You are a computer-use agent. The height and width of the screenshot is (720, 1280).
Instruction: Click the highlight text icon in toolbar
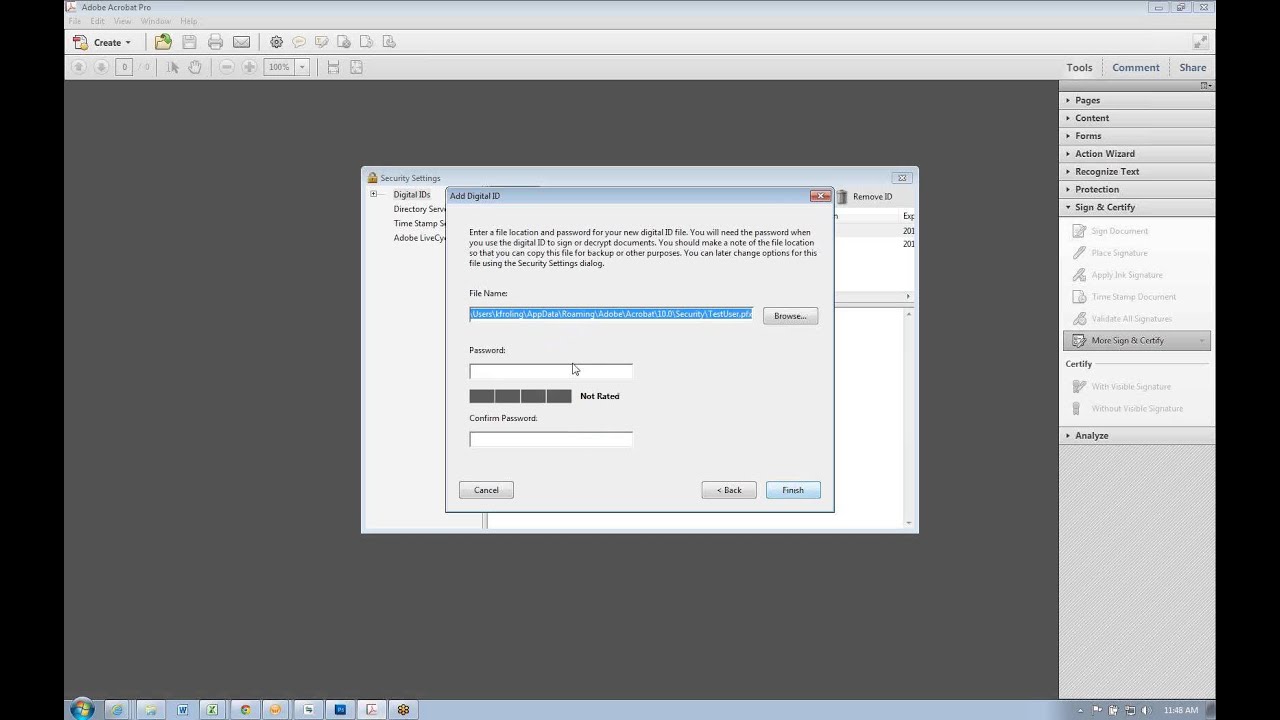pos(321,42)
